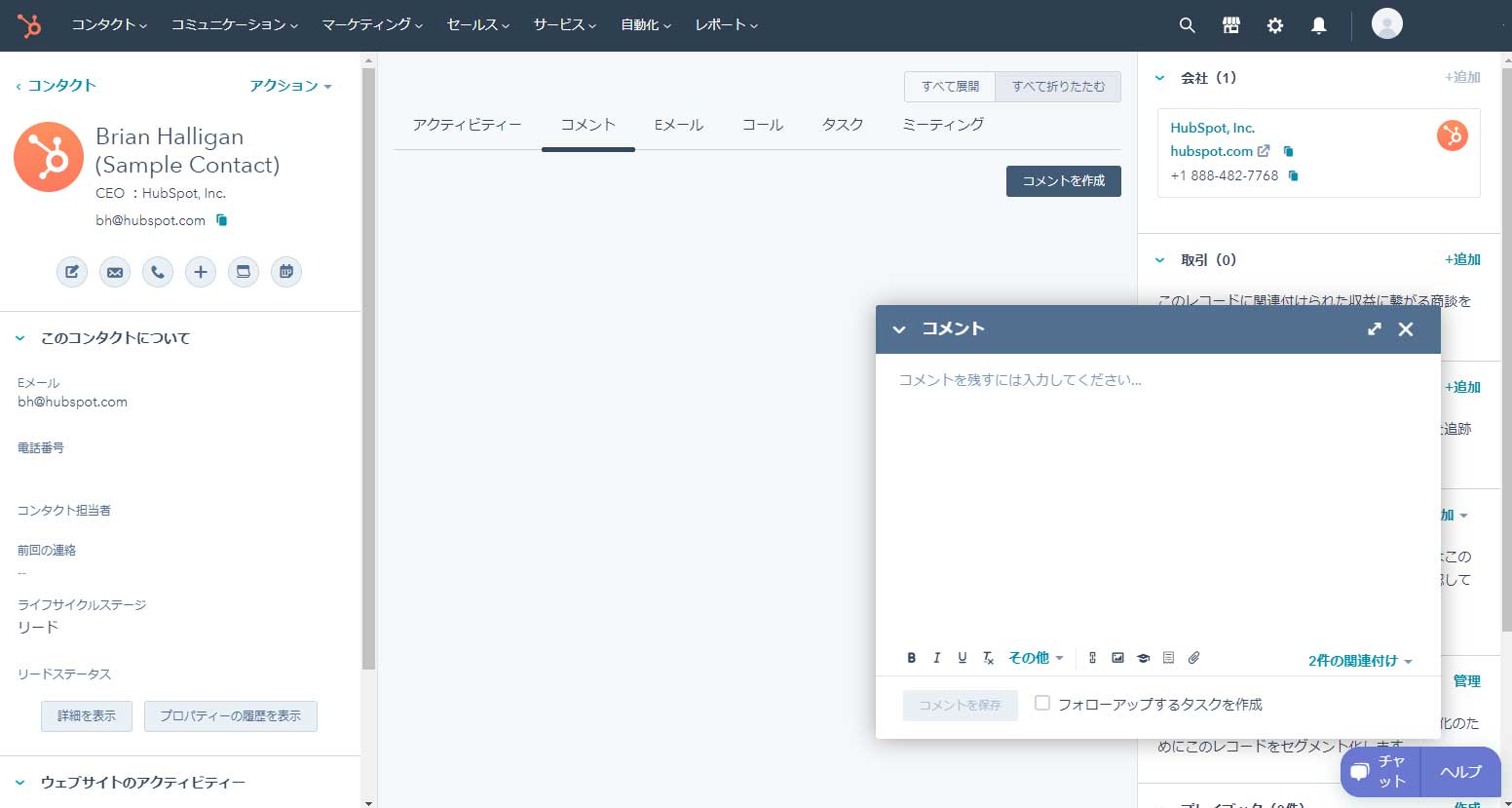This screenshot has height=808, width=1512.
Task: Click the plus log activity icon
Action: [x=201, y=272]
